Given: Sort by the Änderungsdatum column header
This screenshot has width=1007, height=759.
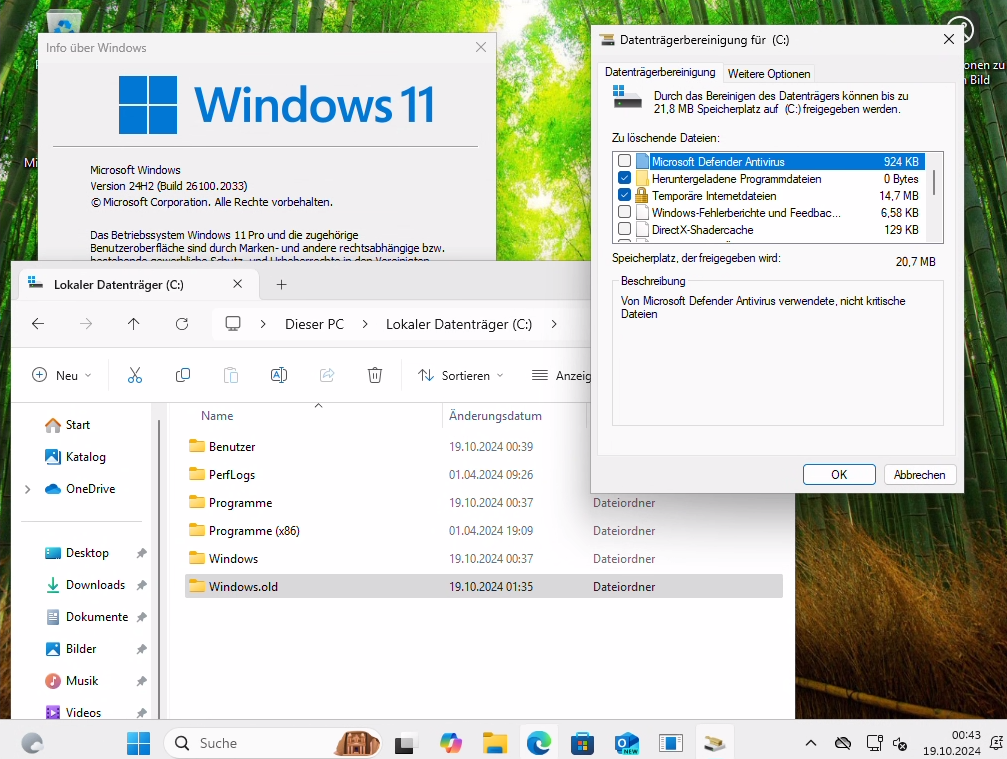Looking at the screenshot, I should pyautogui.click(x=495, y=415).
